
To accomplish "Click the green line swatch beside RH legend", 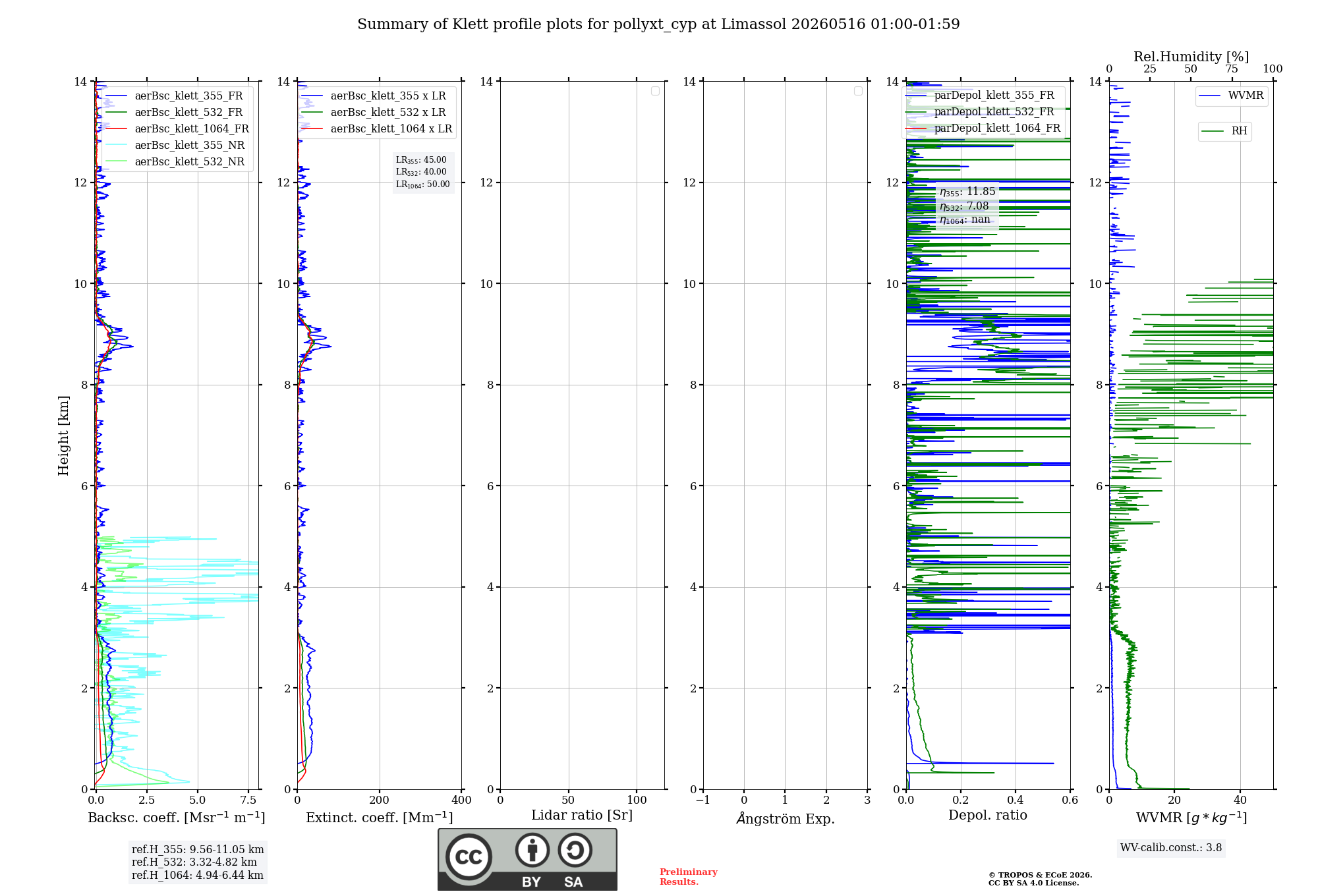I will (1213, 131).
